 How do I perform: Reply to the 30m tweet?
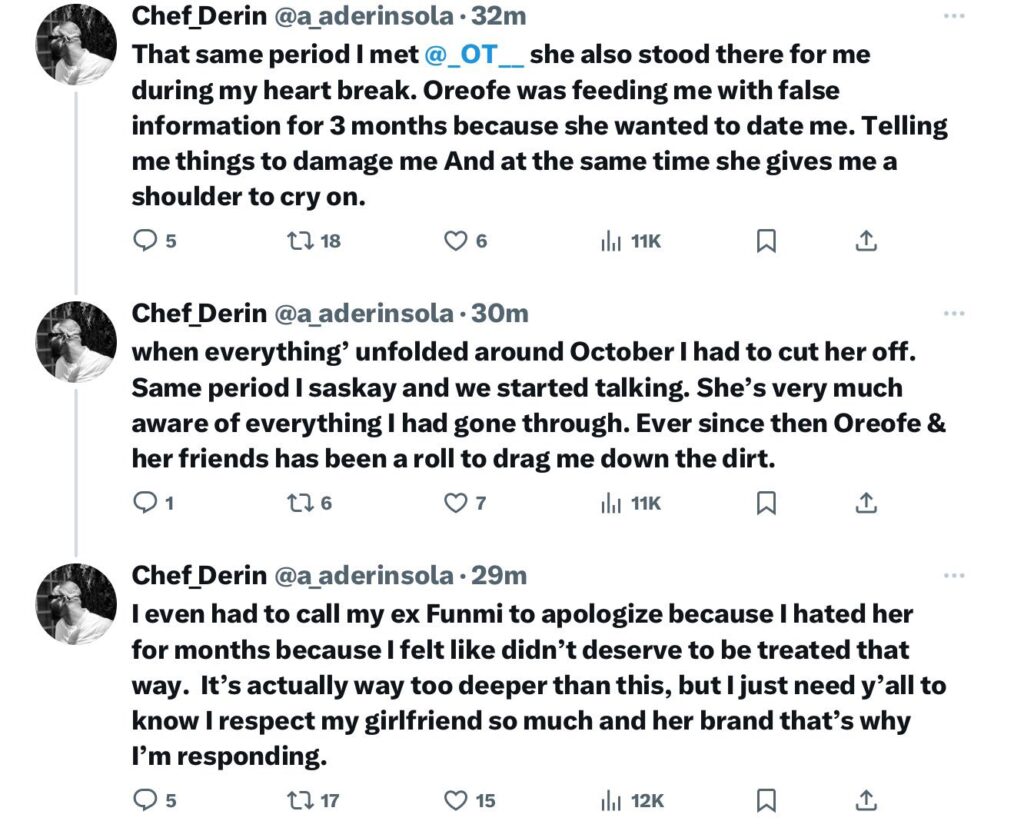[146, 503]
